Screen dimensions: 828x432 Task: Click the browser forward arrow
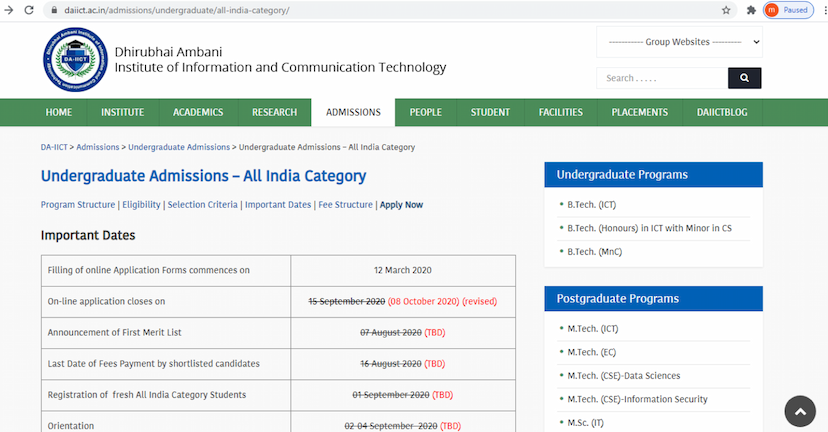click(8, 10)
